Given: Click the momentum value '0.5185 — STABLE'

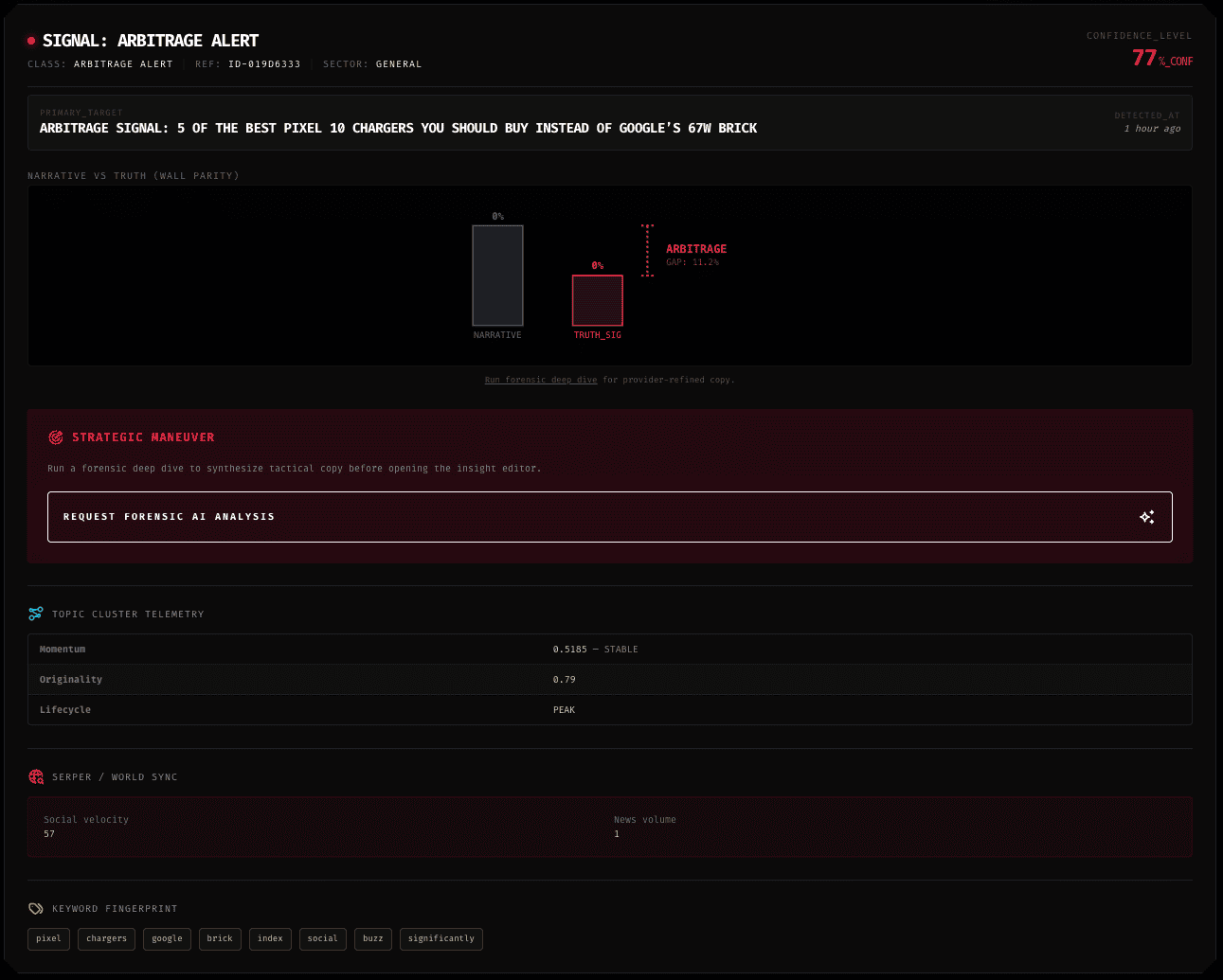Looking at the screenshot, I should tap(596, 650).
